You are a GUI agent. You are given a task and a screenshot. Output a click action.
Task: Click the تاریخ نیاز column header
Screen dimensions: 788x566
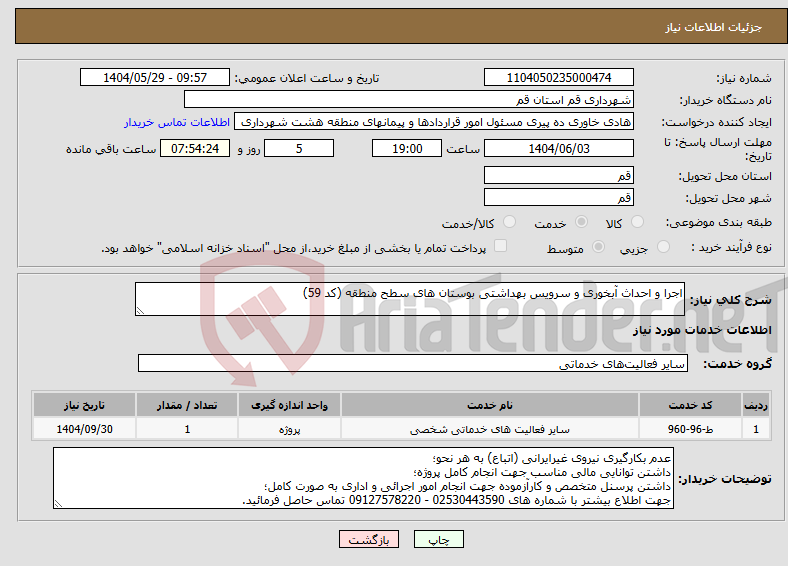click(84, 405)
